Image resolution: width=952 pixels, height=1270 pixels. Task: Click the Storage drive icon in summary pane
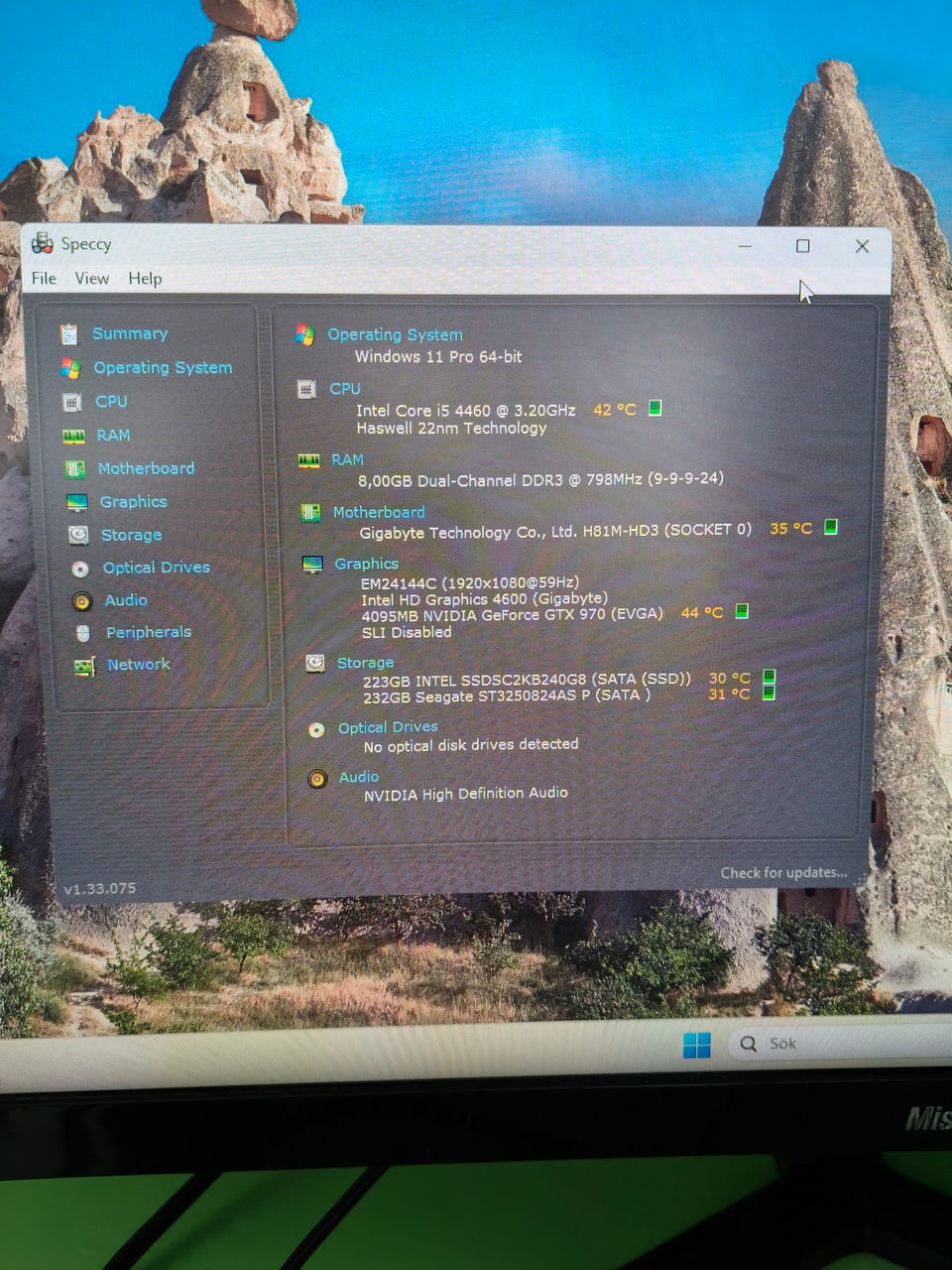point(315,663)
